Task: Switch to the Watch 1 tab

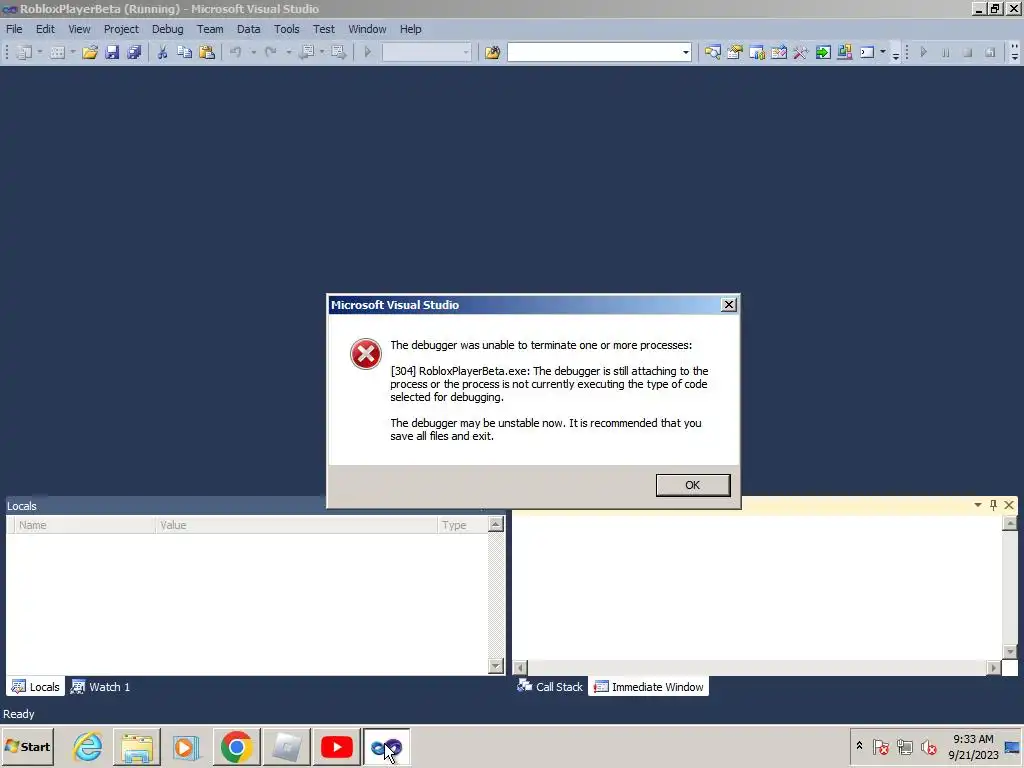Action: click(101, 687)
